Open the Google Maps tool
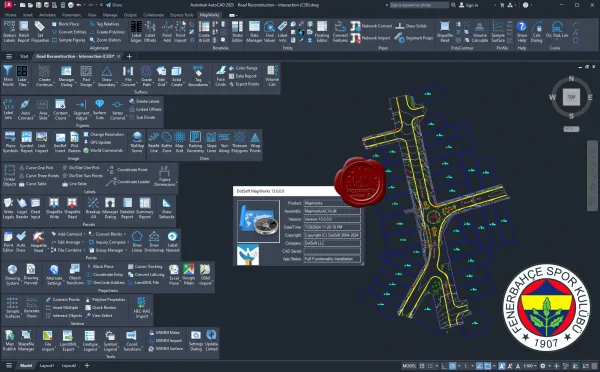This screenshot has height=372, width=600. pos(189,274)
